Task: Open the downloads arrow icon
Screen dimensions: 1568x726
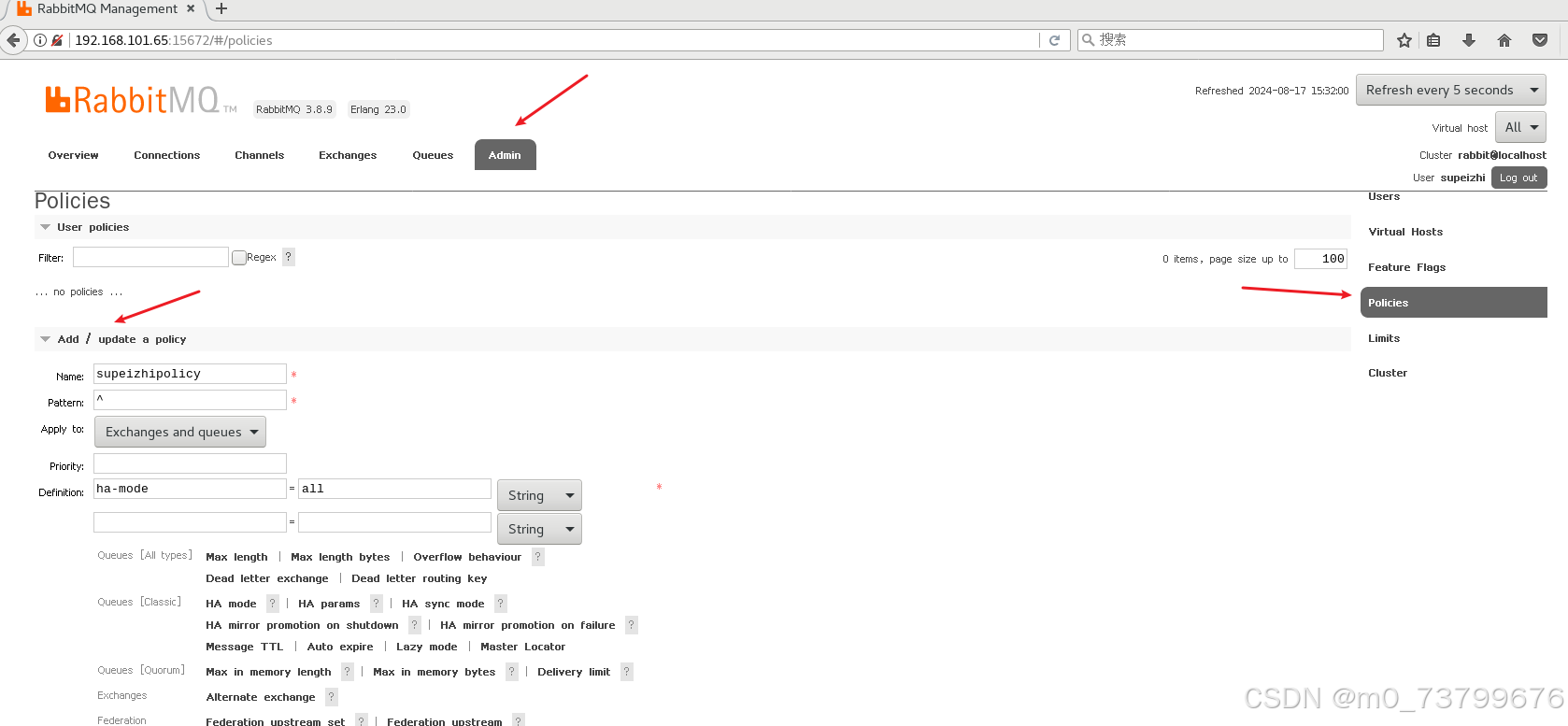Action: (1469, 40)
